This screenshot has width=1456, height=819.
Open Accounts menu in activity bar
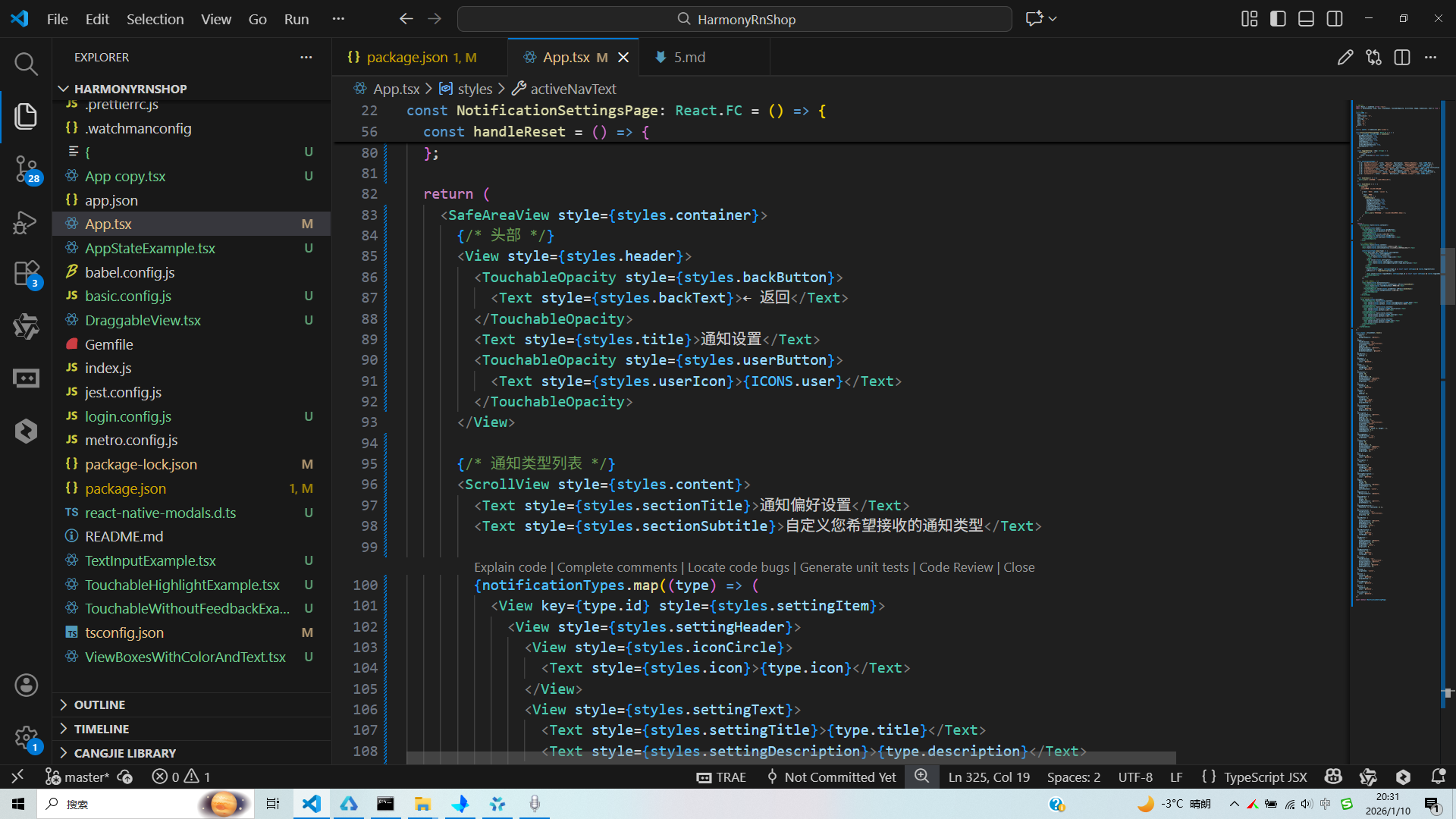[26, 686]
